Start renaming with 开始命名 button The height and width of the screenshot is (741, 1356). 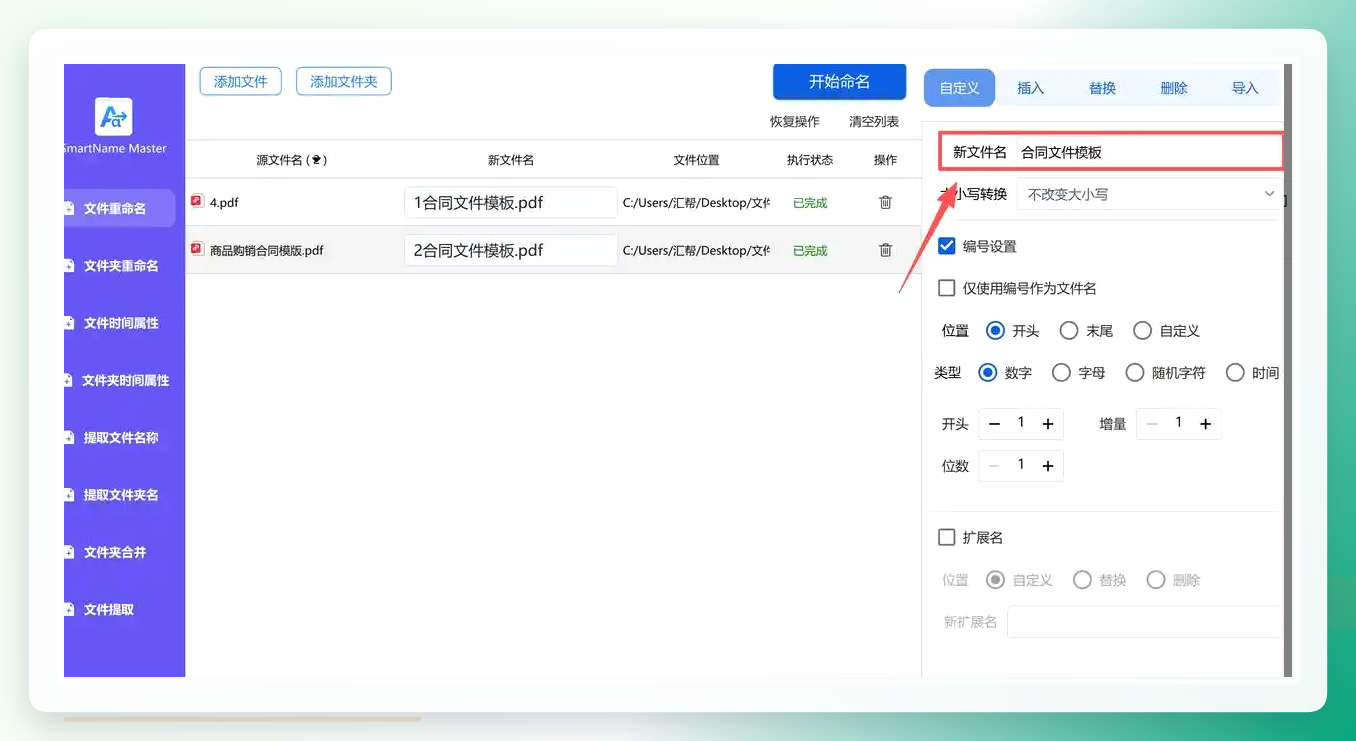tap(840, 82)
